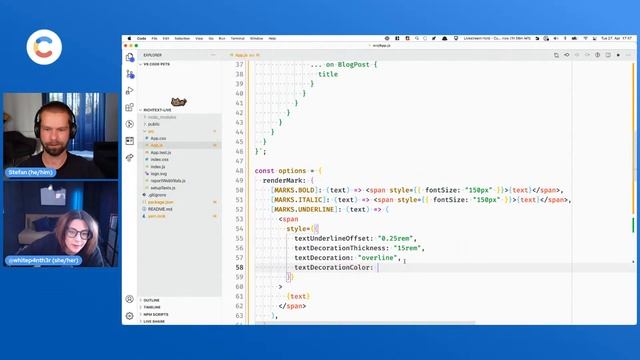
Task: Click the walking cat in VS Code Pets
Action: click(x=179, y=102)
